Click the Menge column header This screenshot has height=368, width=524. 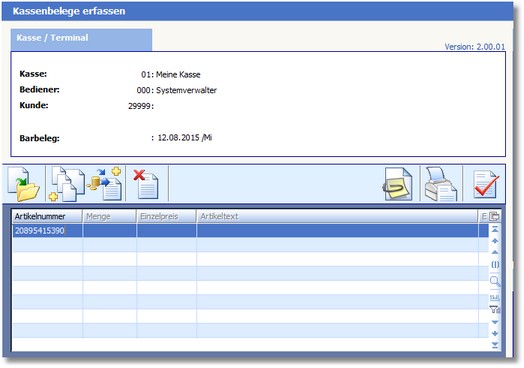tap(110, 216)
